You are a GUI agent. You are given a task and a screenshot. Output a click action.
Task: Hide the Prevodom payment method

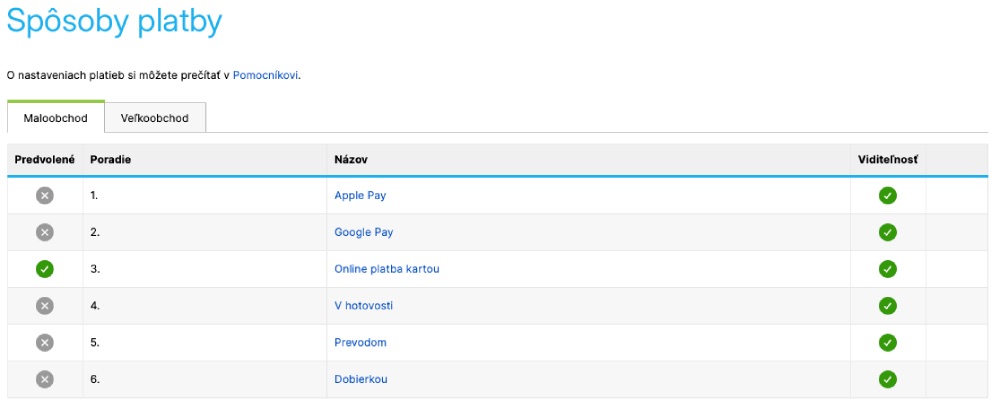[887, 342]
